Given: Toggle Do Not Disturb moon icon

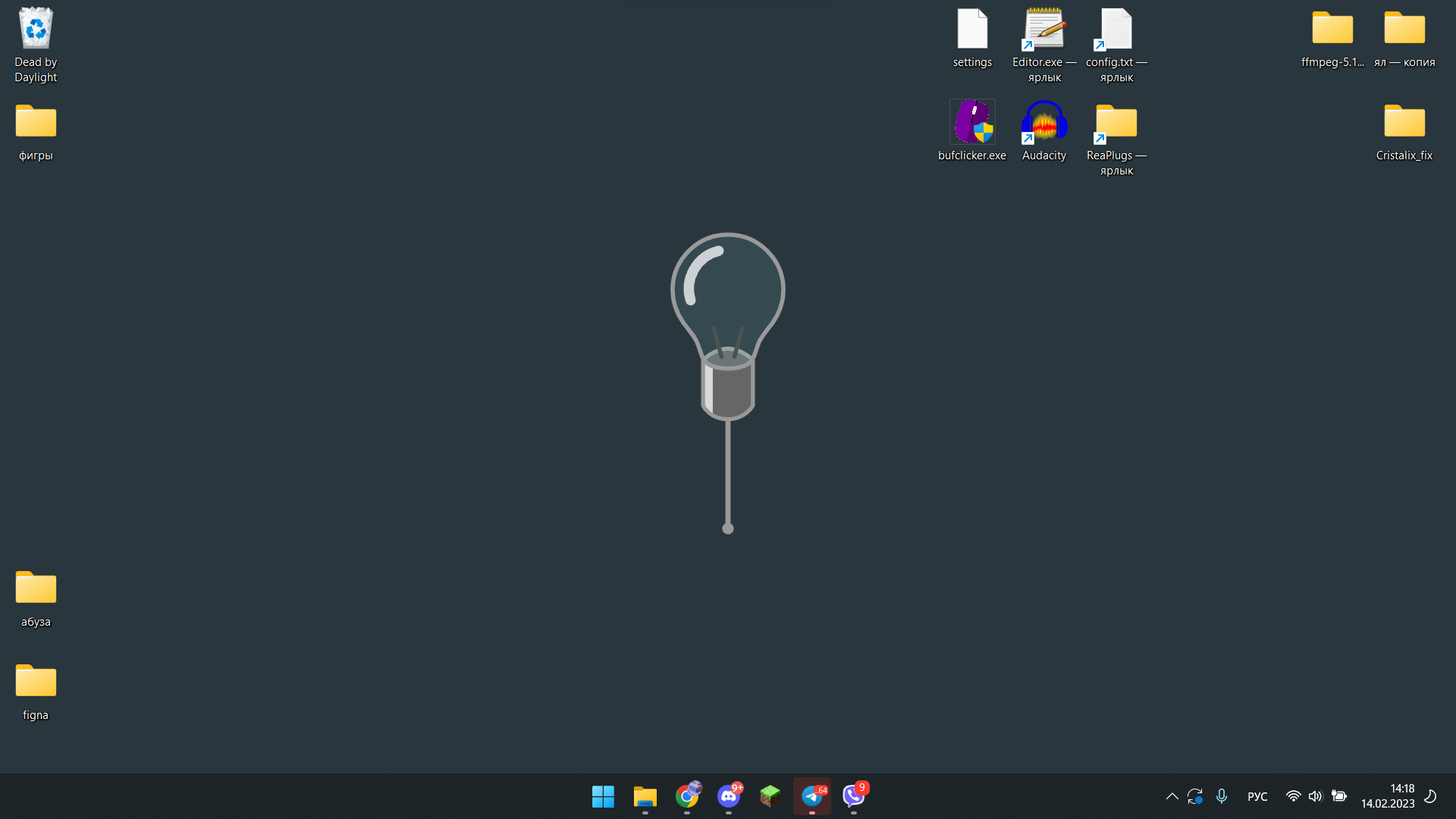Looking at the screenshot, I should click(1430, 796).
